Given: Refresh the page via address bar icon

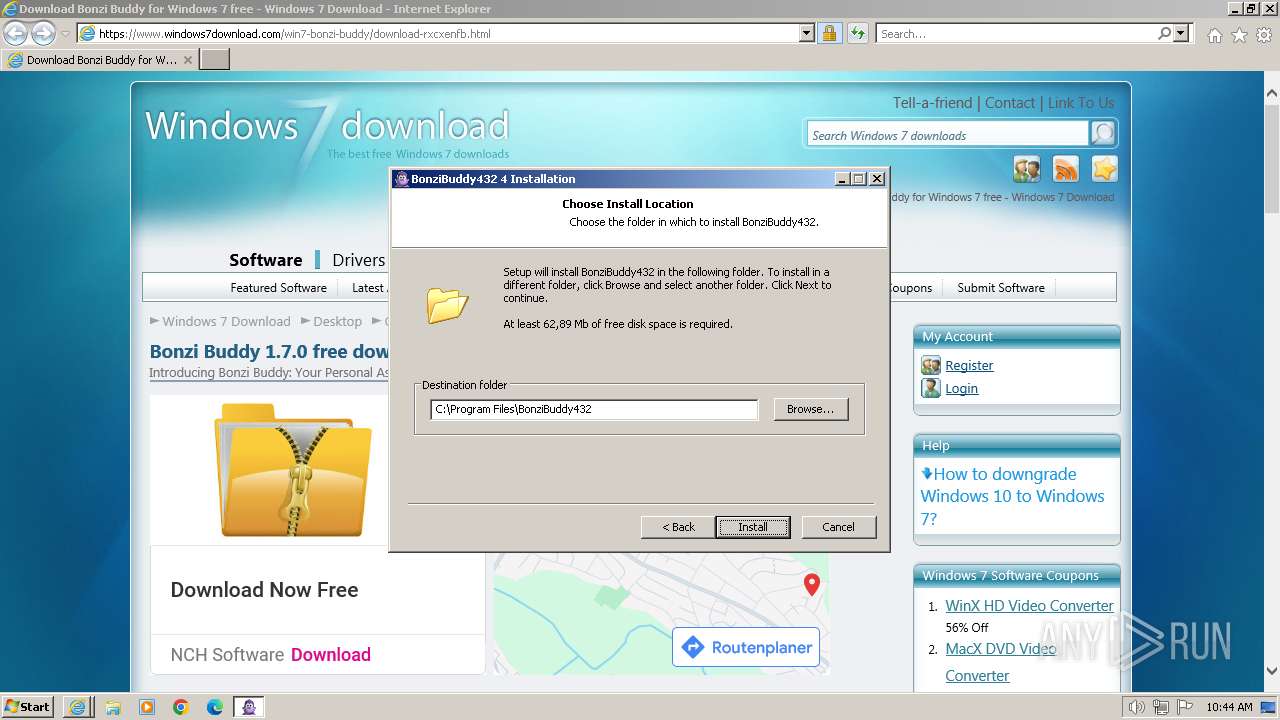Looking at the screenshot, I should 857,33.
